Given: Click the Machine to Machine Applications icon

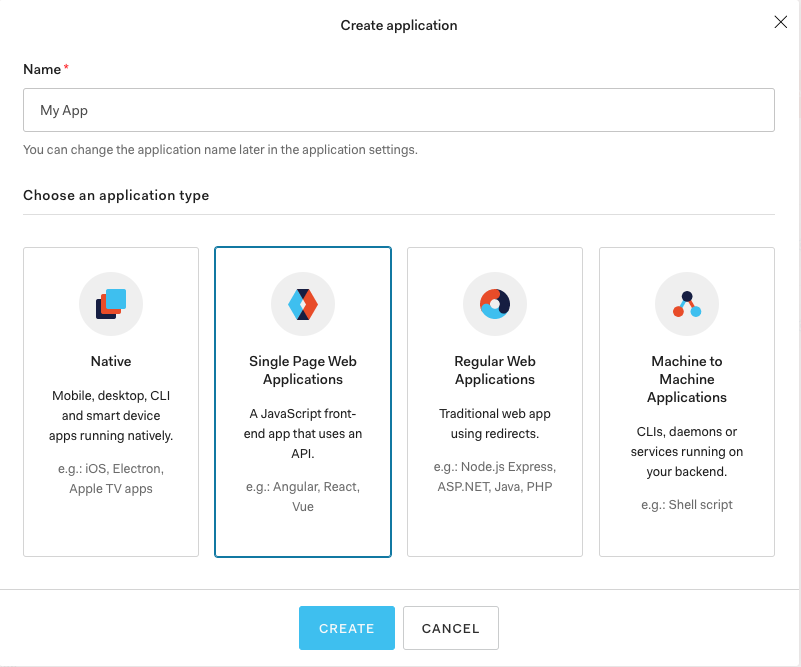Looking at the screenshot, I should click(x=687, y=304).
